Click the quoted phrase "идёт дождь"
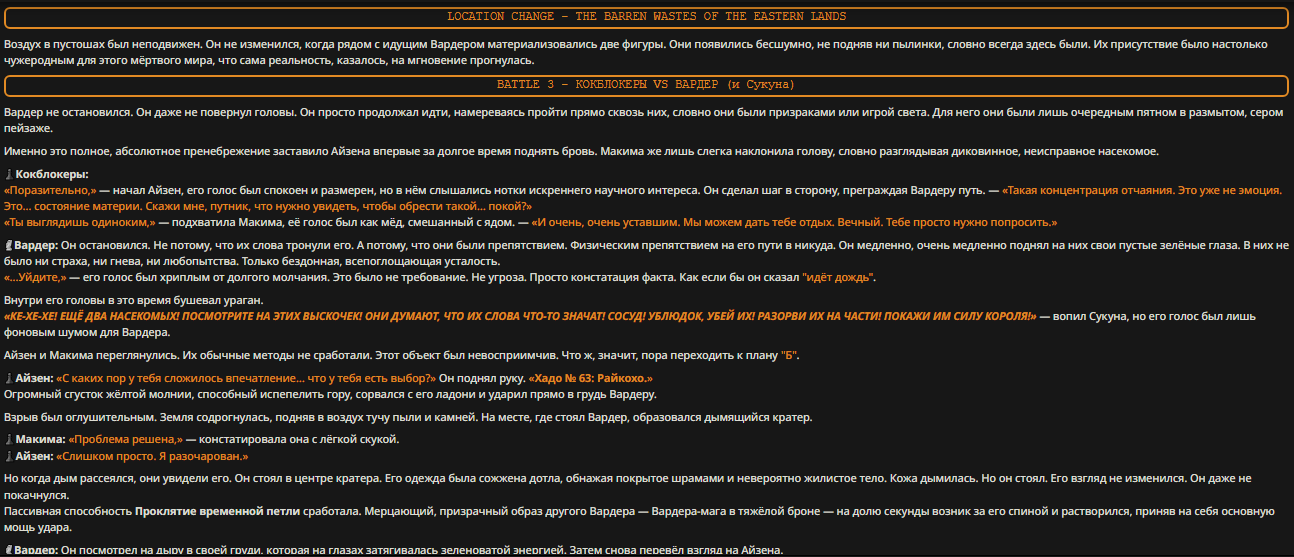The height and width of the screenshot is (557, 1294). coord(840,277)
